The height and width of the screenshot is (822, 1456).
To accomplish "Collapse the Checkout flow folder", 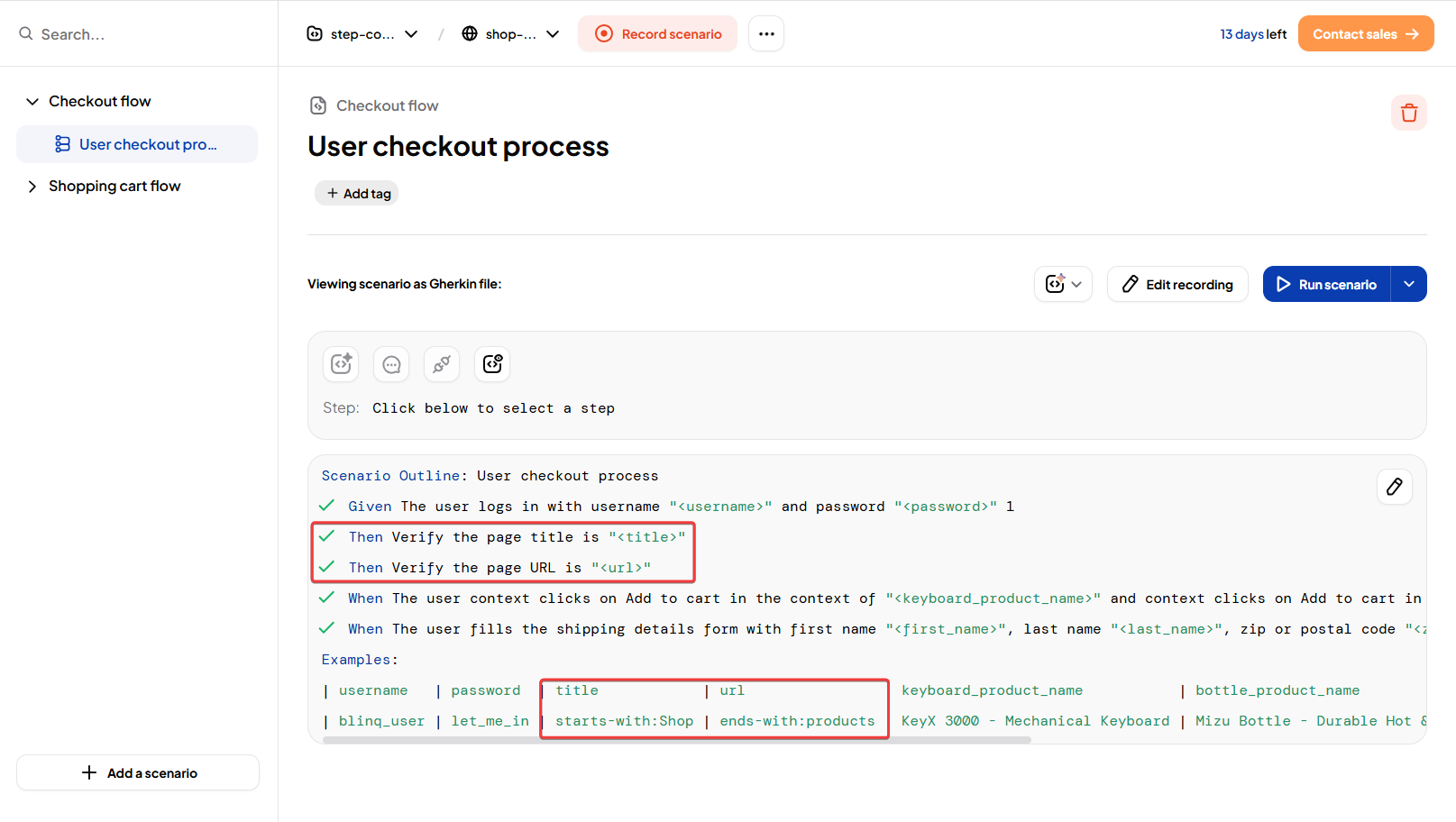I will pyautogui.click(x=32, y=102).
